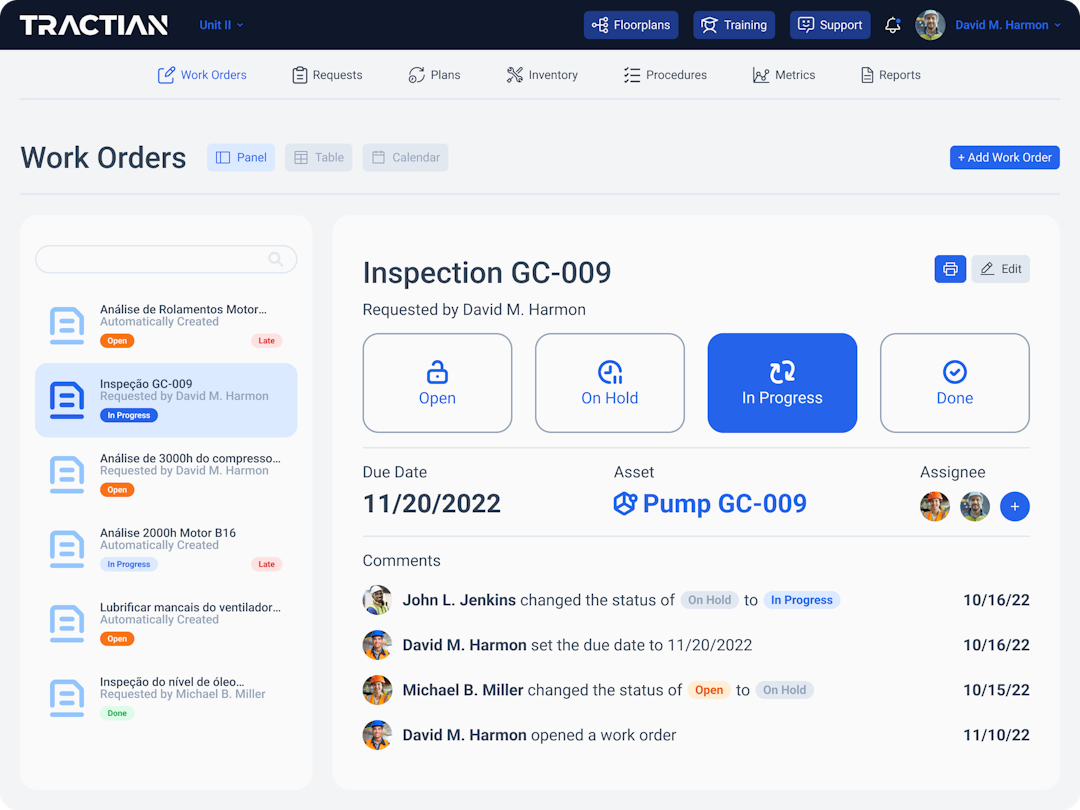Expand the Unit II dropdown
This screenshot has width=1080, height=810.
[221, 25]
